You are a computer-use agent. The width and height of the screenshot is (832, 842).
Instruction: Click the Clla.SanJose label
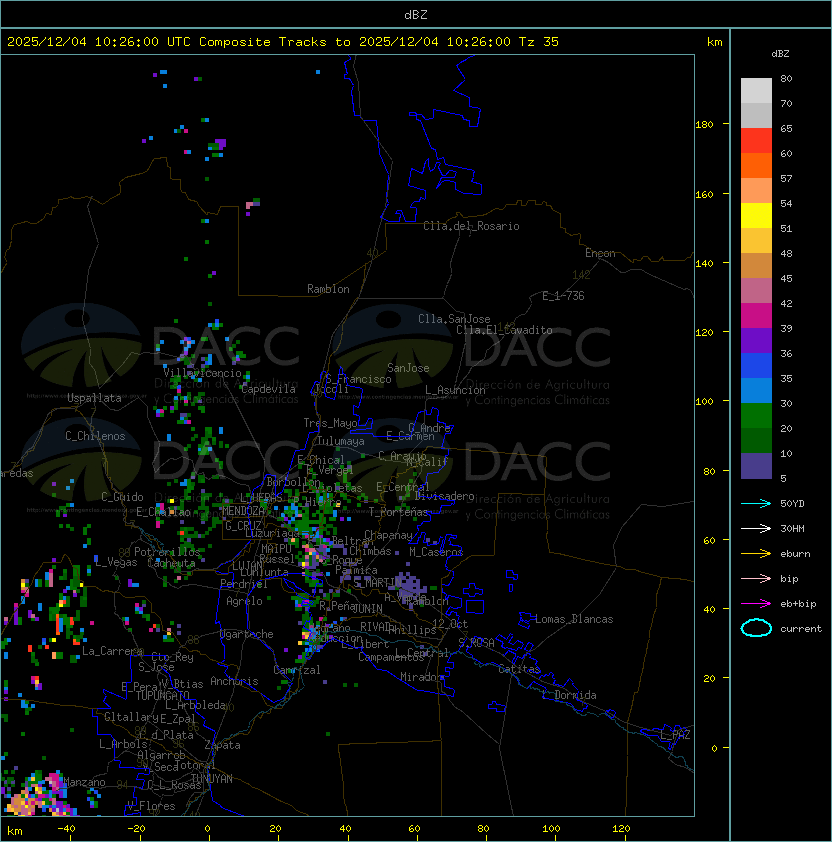[454, 319]
